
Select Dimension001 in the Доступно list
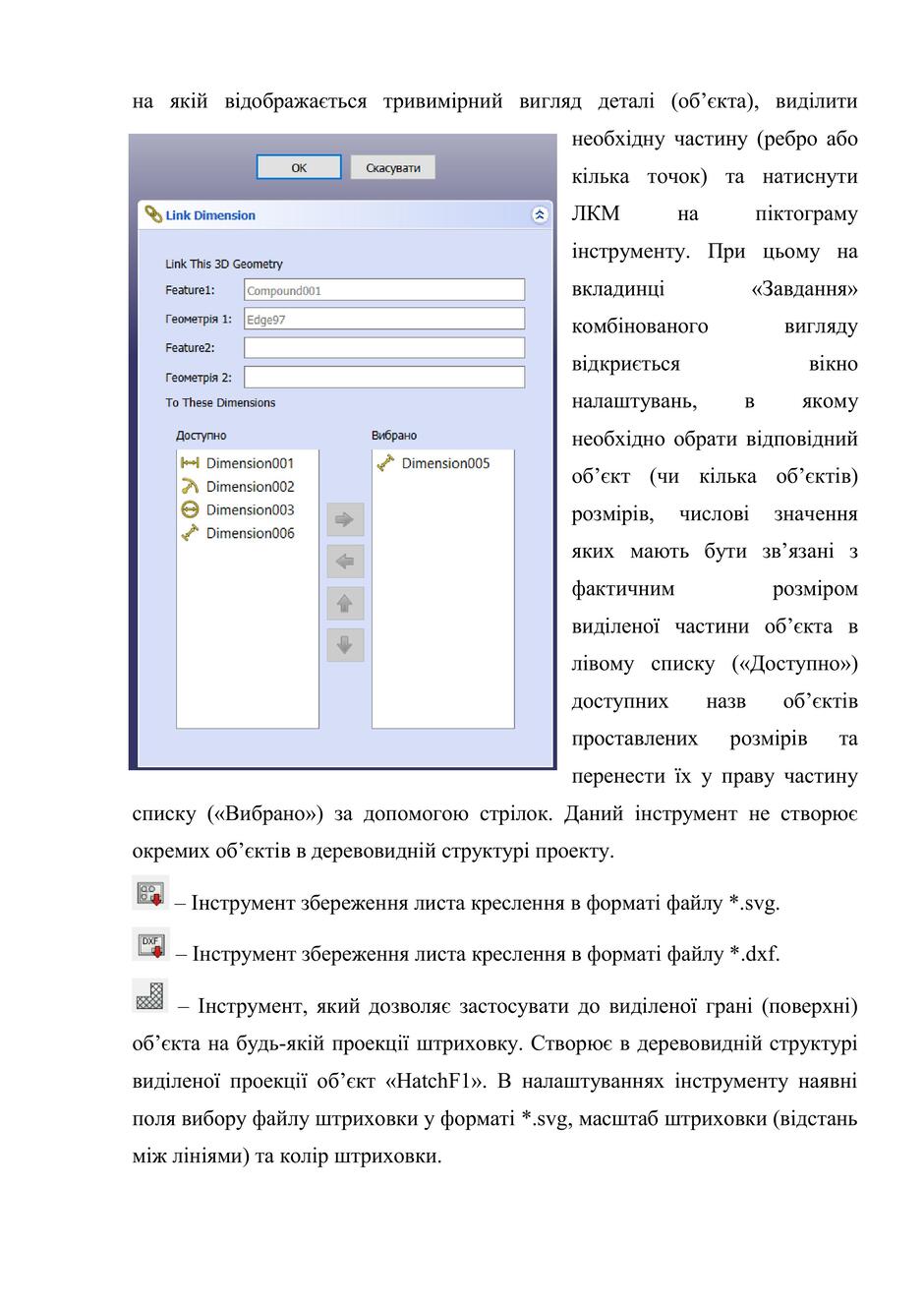pyautogui.click(x=248, y=463)
